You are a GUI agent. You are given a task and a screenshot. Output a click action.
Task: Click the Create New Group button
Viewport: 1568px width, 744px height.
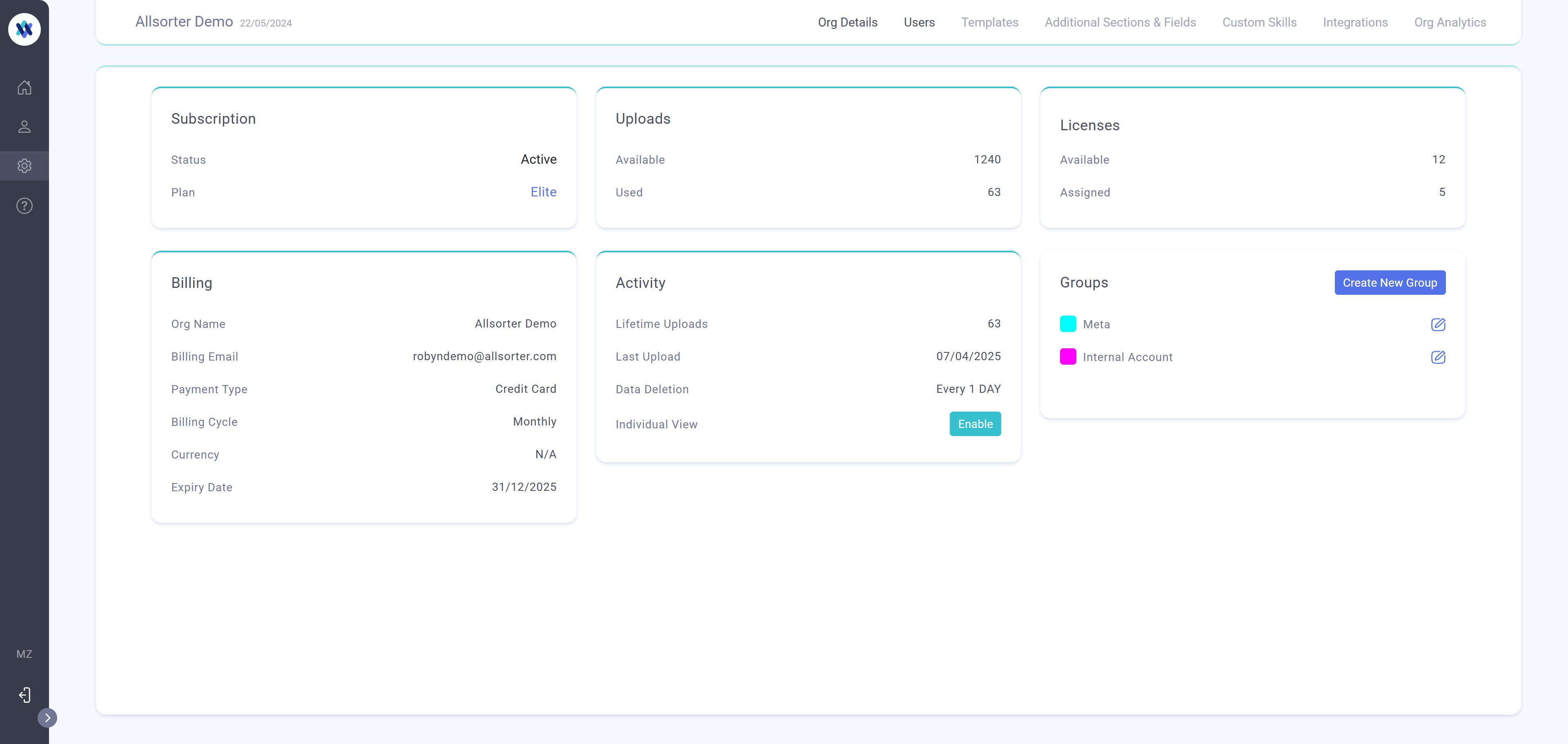(x=1390, y=283)
